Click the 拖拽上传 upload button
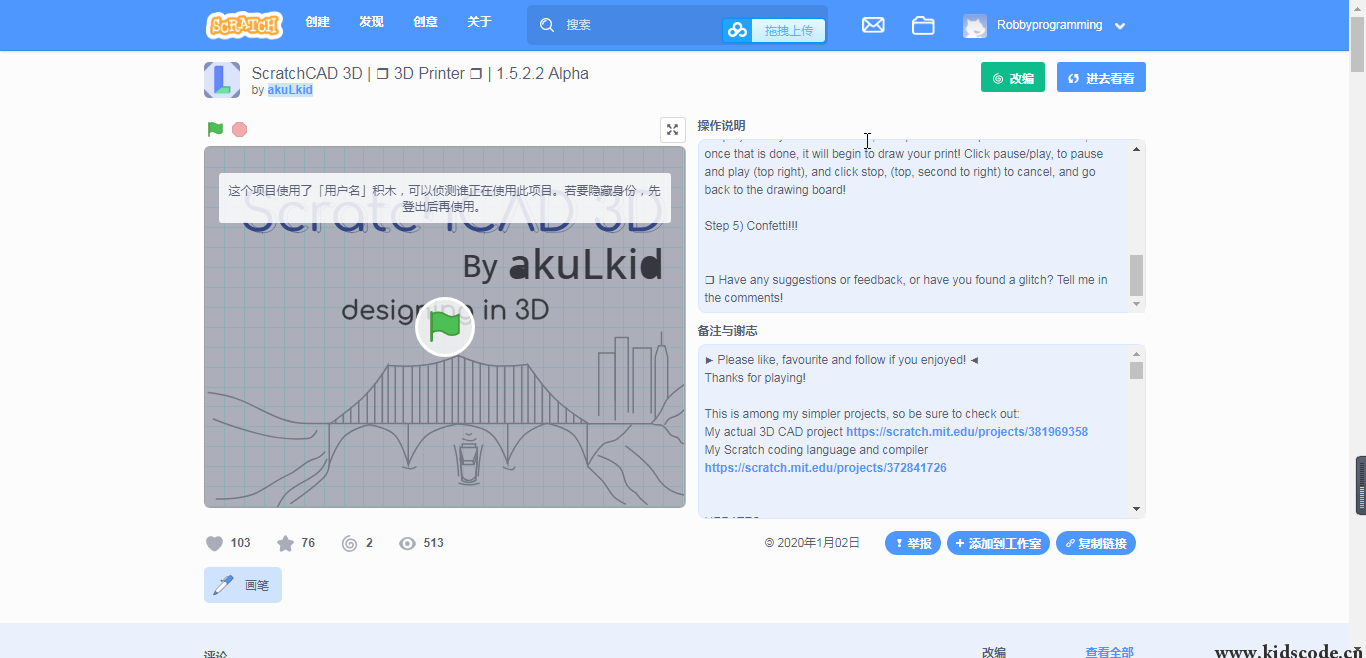The image size is (1366, 658). pos(775,30)
